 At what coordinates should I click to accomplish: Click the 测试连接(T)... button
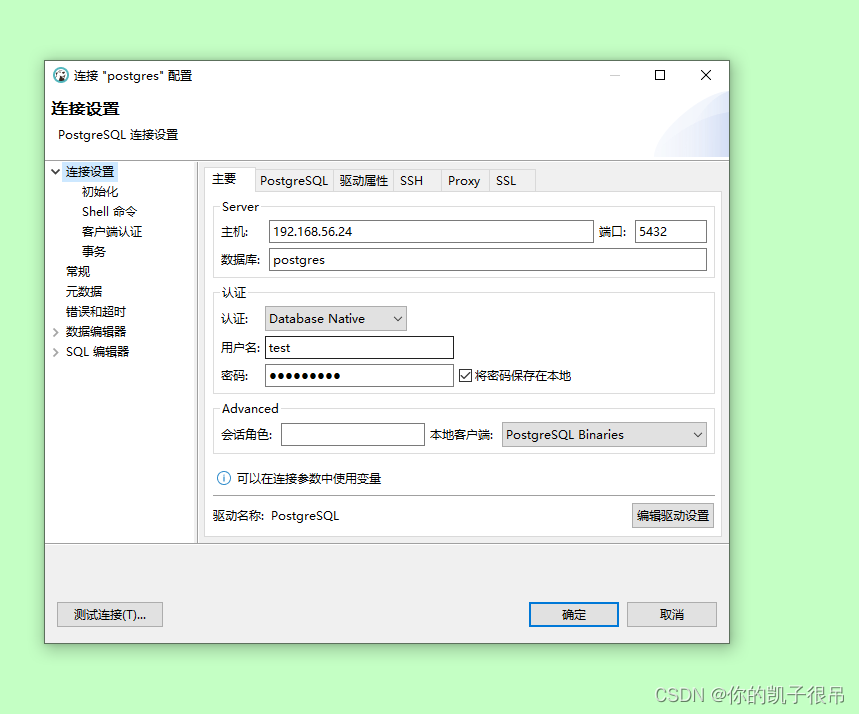pos(110,614)
